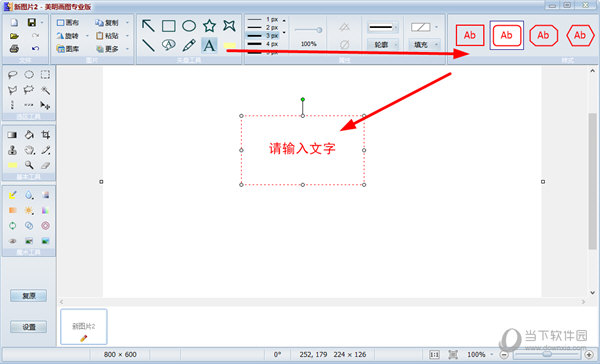The height and width of the screenshot is (364, 600).
Task: Click the zoom in plus button
Action: coord(589,355)
